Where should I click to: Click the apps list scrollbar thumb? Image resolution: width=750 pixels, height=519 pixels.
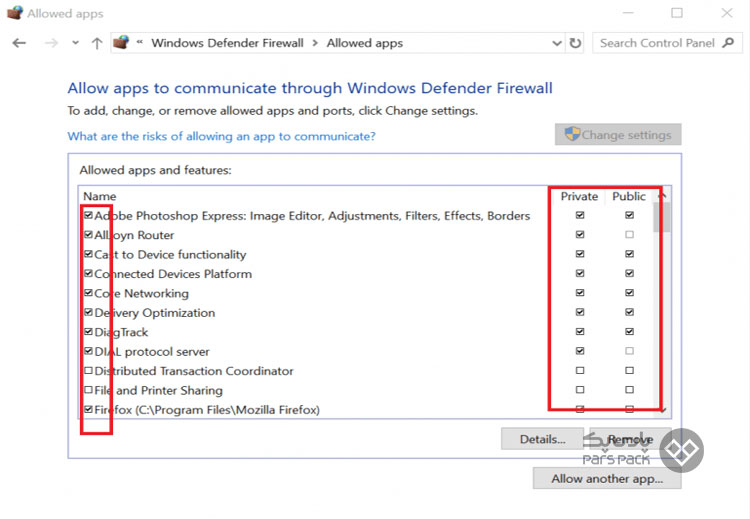point(662,217)
